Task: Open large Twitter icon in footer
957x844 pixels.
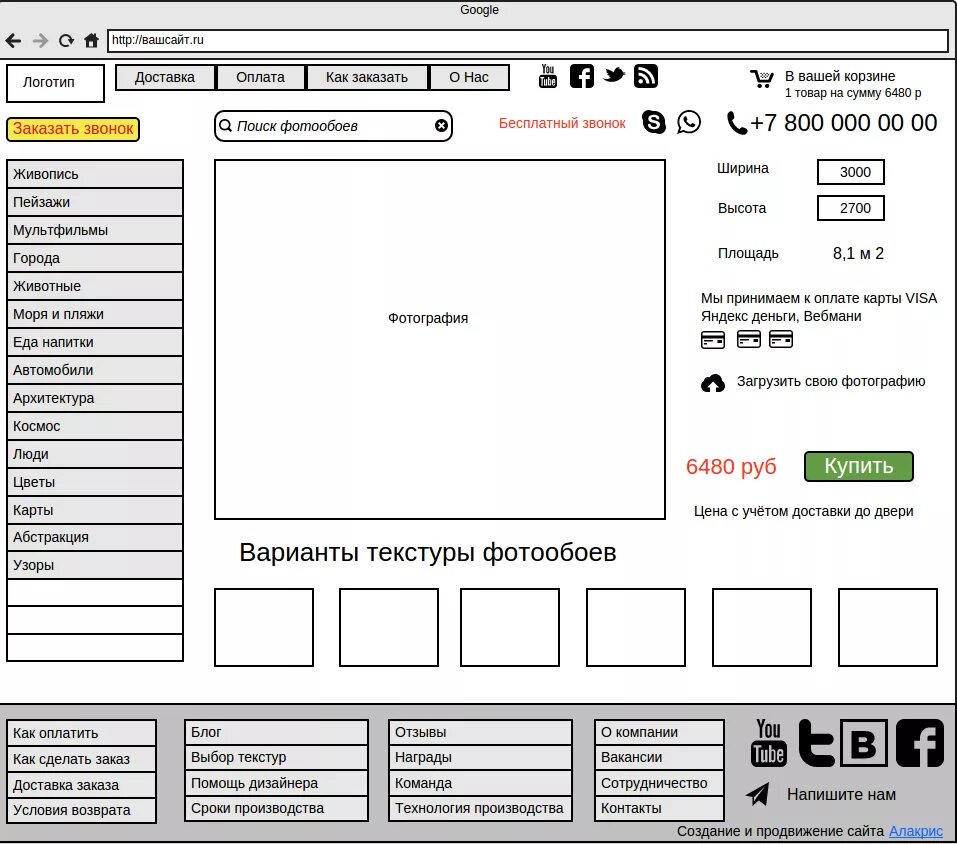Action: click(x=817, y=743)
